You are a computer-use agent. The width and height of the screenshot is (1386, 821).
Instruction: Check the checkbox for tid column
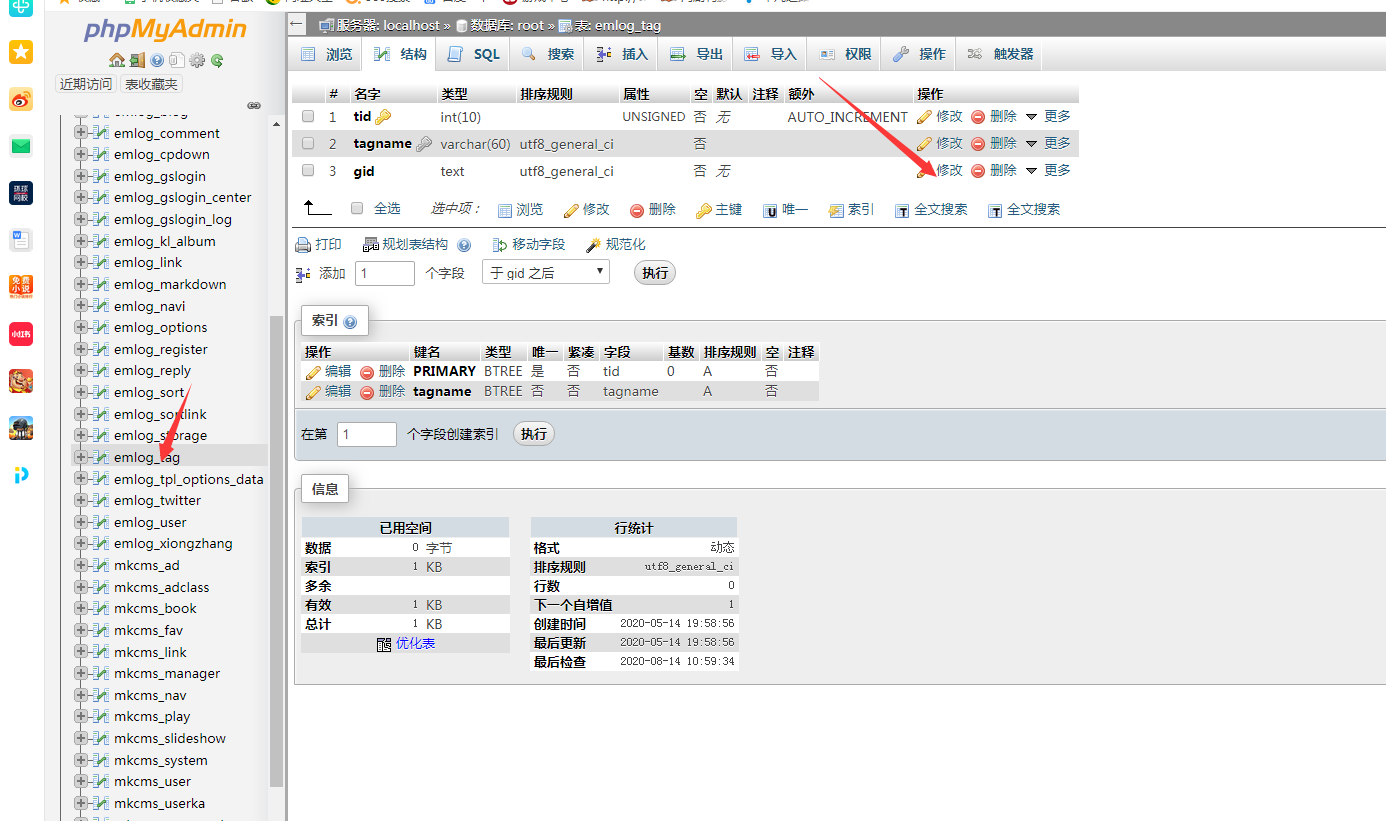pos(308,117)
